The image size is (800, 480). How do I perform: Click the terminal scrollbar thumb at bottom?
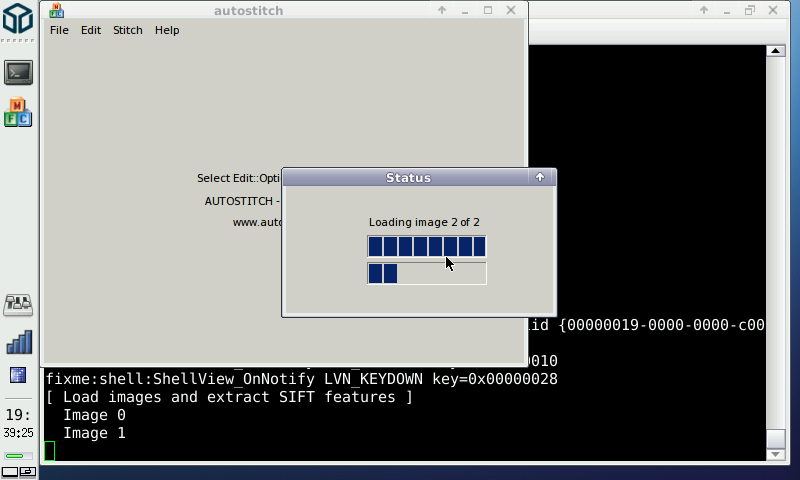775,438
